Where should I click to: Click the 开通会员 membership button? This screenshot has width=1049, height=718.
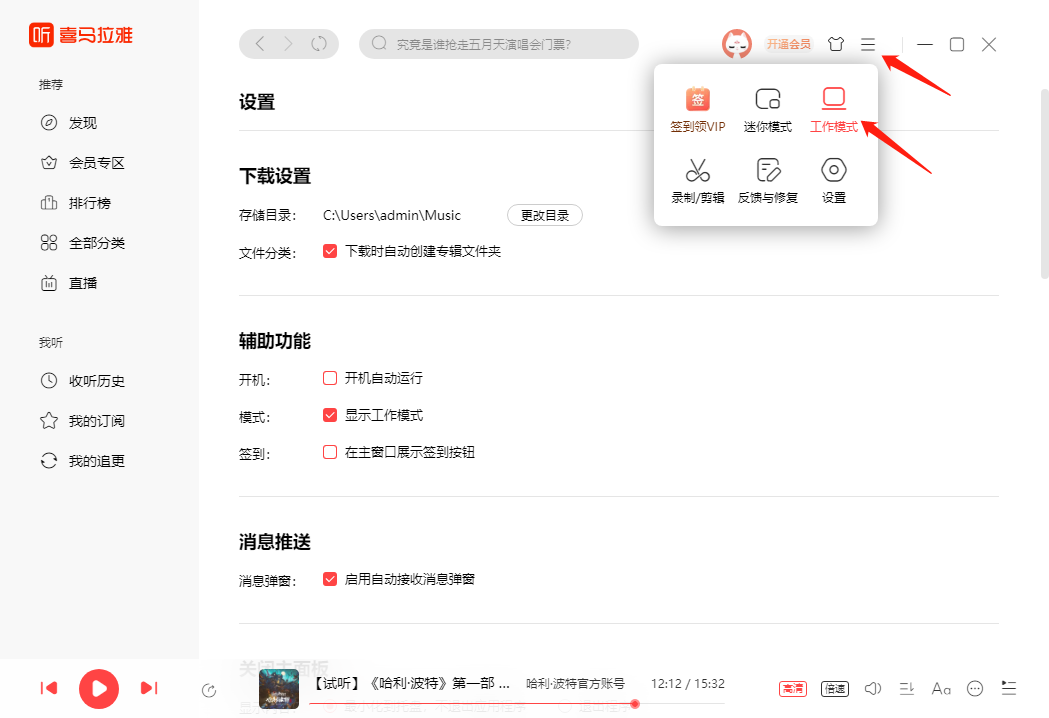[788, 44]
